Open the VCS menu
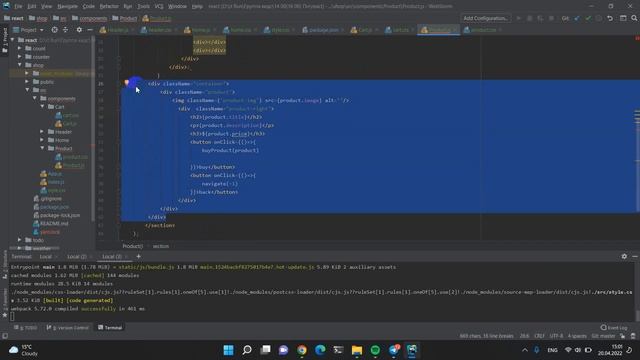 pyautogui.click(x=159, y=7)
